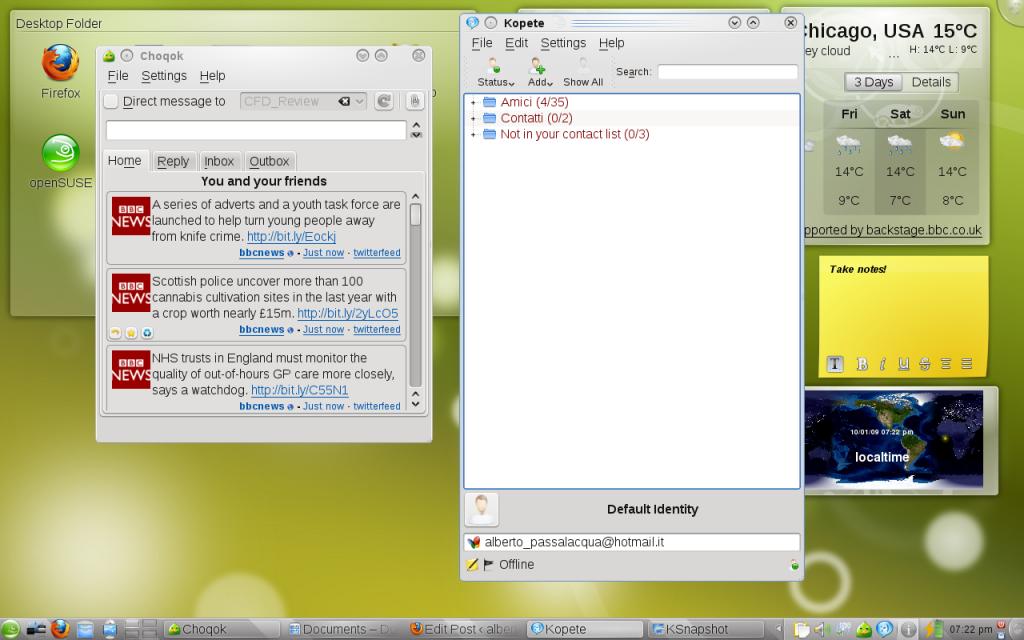
Task: Click the new message text box in Choqok
Action: coord(256,130)
